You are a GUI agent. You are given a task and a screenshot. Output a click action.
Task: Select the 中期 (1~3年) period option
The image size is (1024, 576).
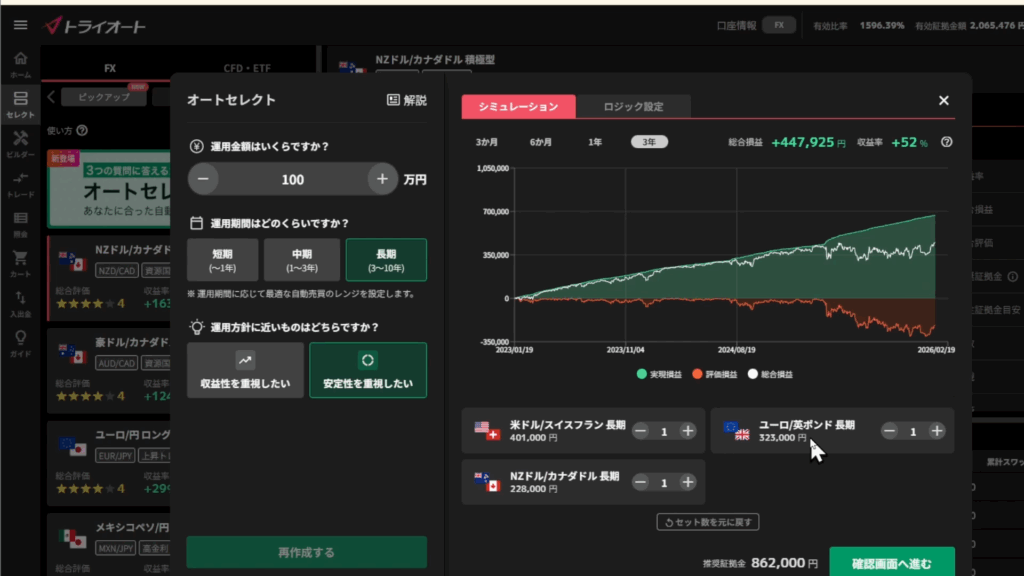(302, 260)
